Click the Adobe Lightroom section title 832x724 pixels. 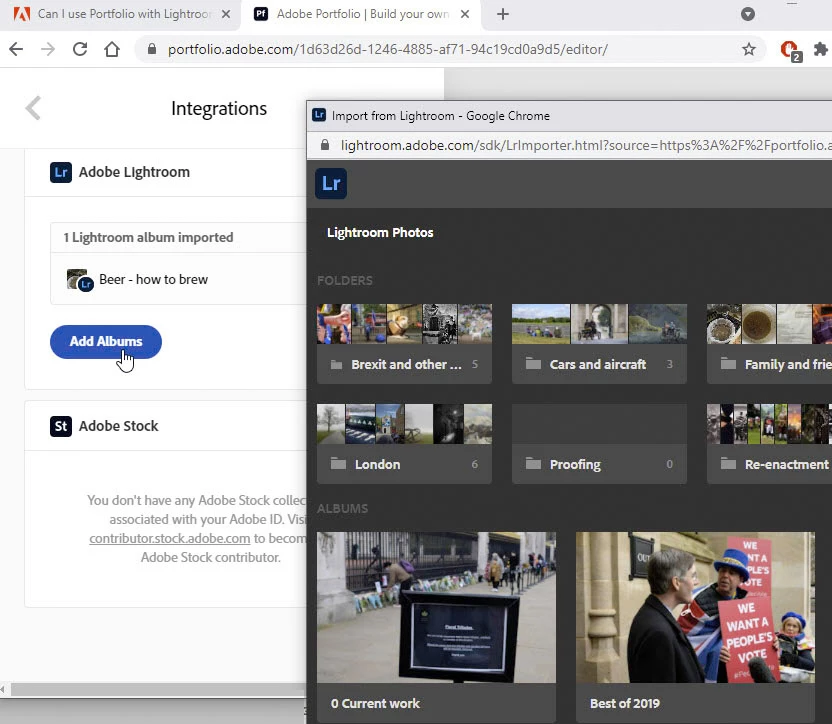click(x=134, y=173)
